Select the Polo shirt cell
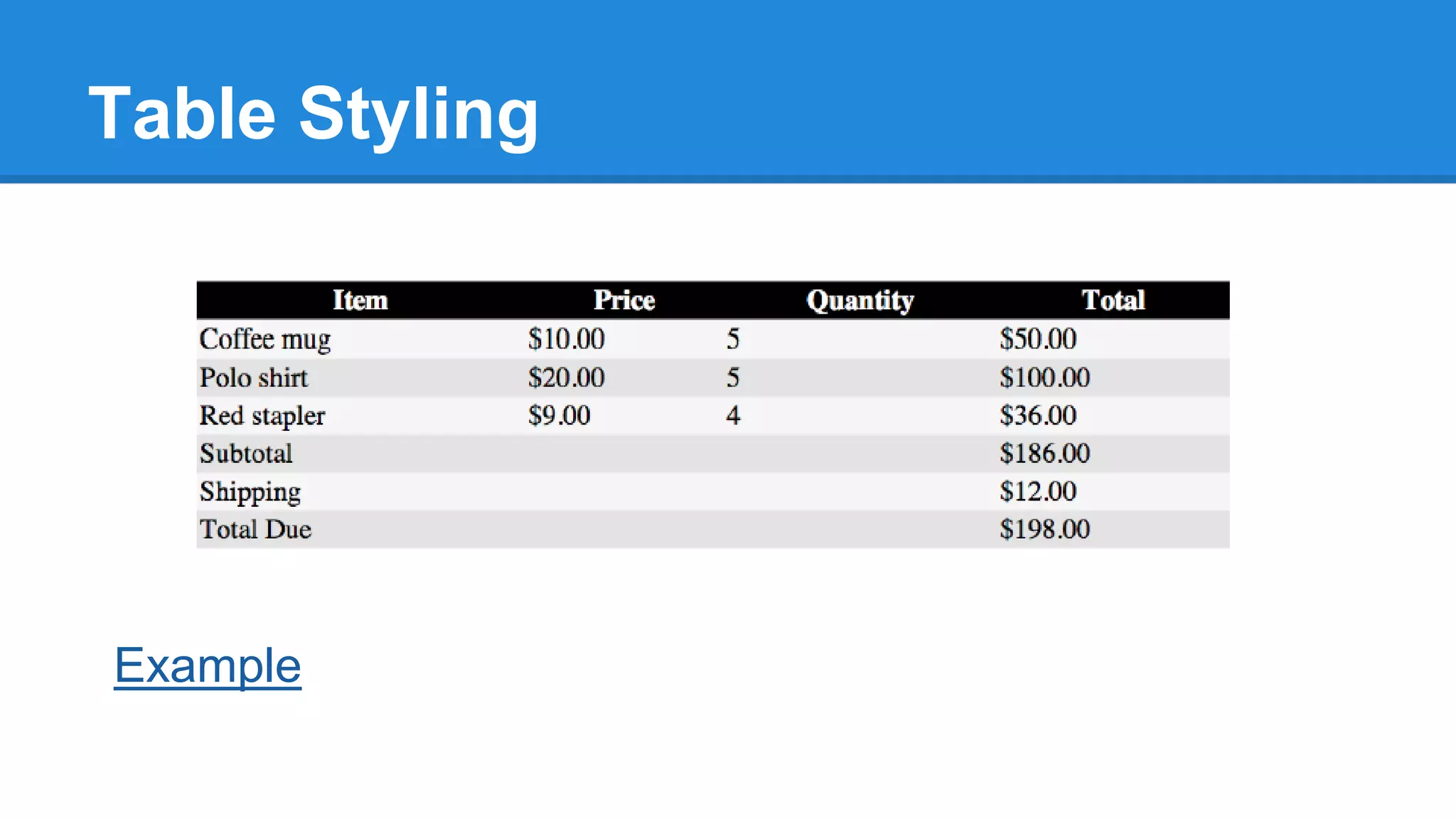Viewport: 1456px width, 819px height. [x=254, y=378]
